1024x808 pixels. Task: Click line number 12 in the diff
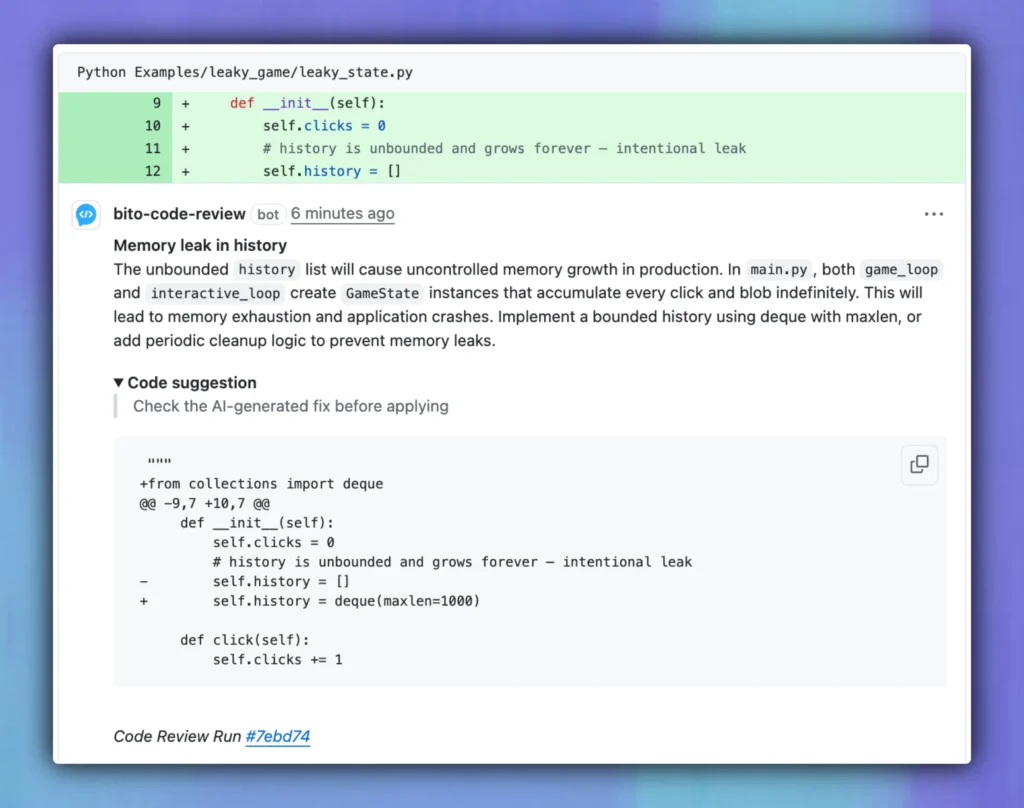[x=155, y=171]
